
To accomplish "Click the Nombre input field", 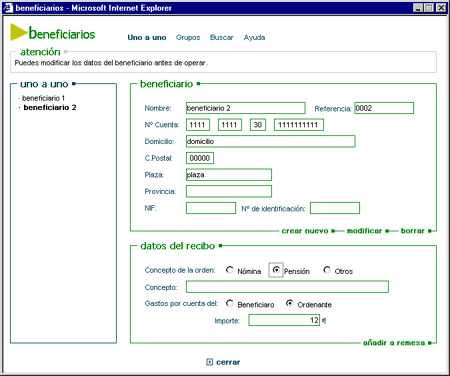I will click(246, 108).
